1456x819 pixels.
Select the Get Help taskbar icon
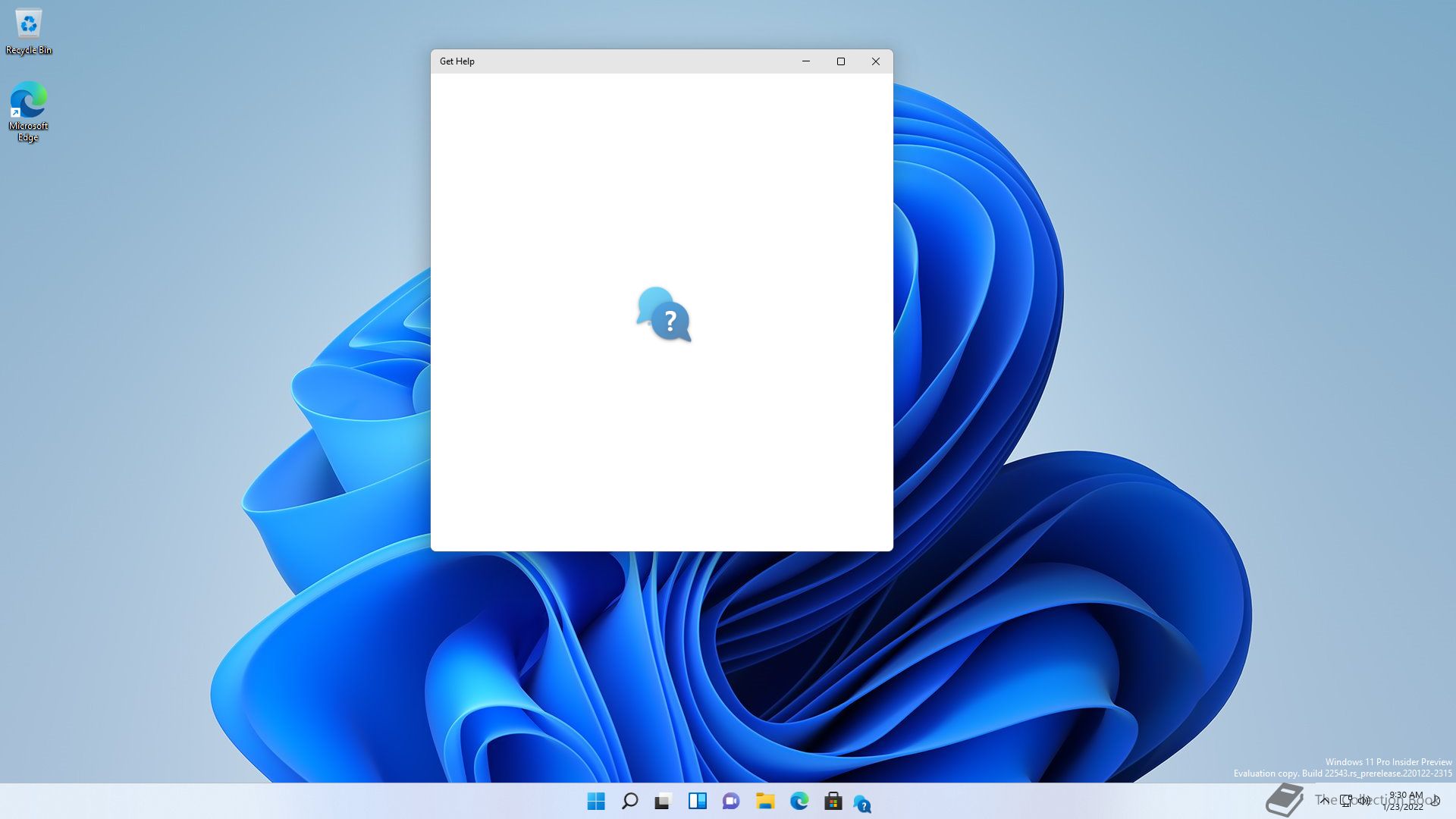[862, 803]
